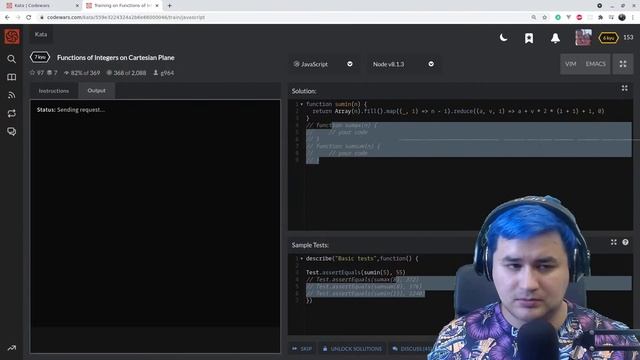Click the sumin test assertion line
Viewport: 640px width, 360px height.
click(x=356, y=272)
